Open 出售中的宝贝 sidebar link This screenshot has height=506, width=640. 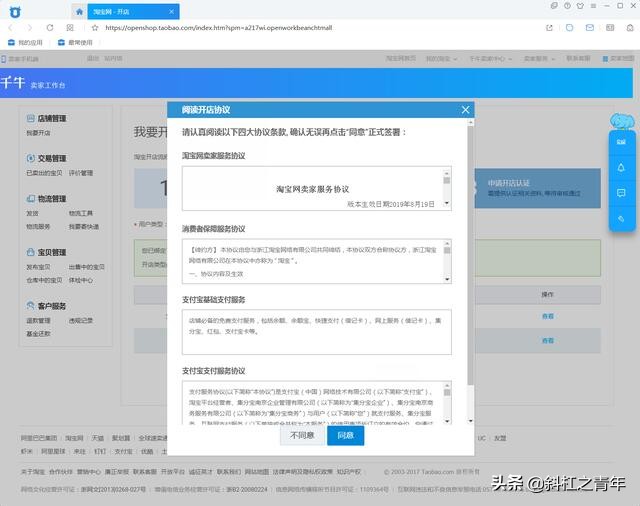[x=87, y=267]
